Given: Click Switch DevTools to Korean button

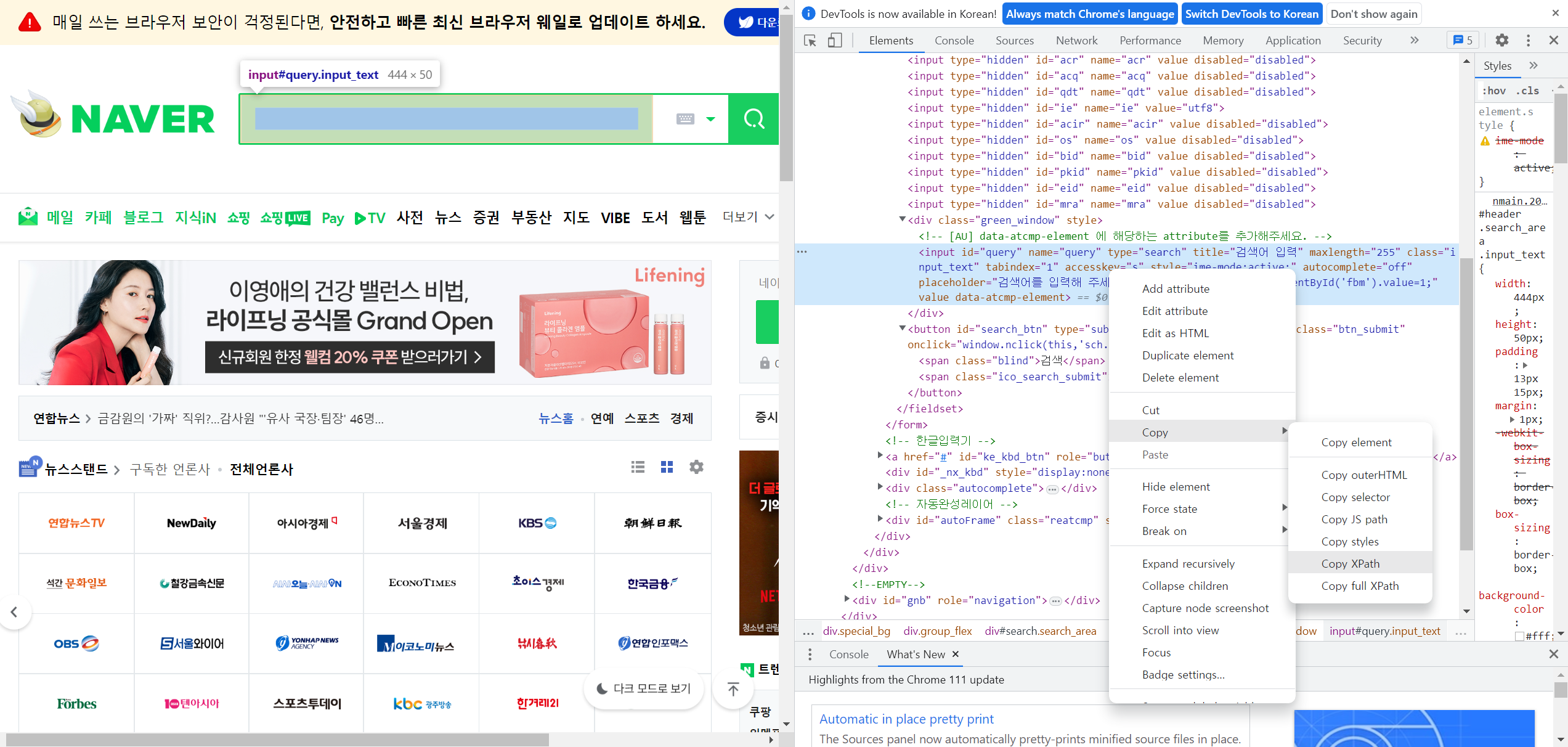Looking at the screenshot, I should [x=1251, y=14].
